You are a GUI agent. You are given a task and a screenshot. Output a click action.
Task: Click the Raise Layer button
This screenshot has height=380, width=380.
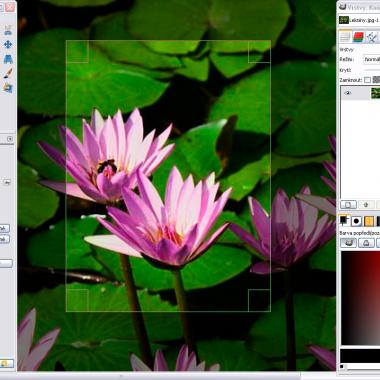[366, 204]
